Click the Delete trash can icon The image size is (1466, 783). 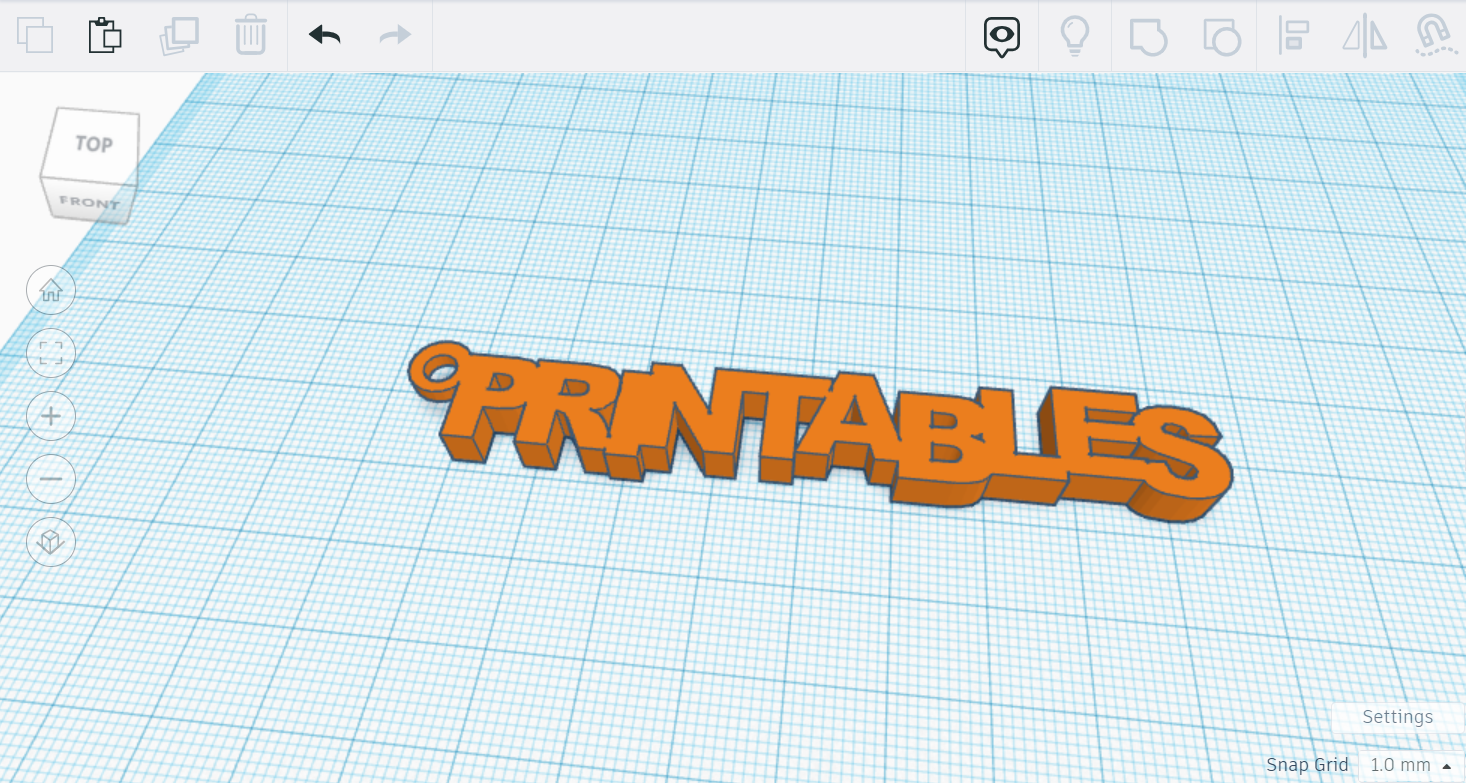click(250, 35)
